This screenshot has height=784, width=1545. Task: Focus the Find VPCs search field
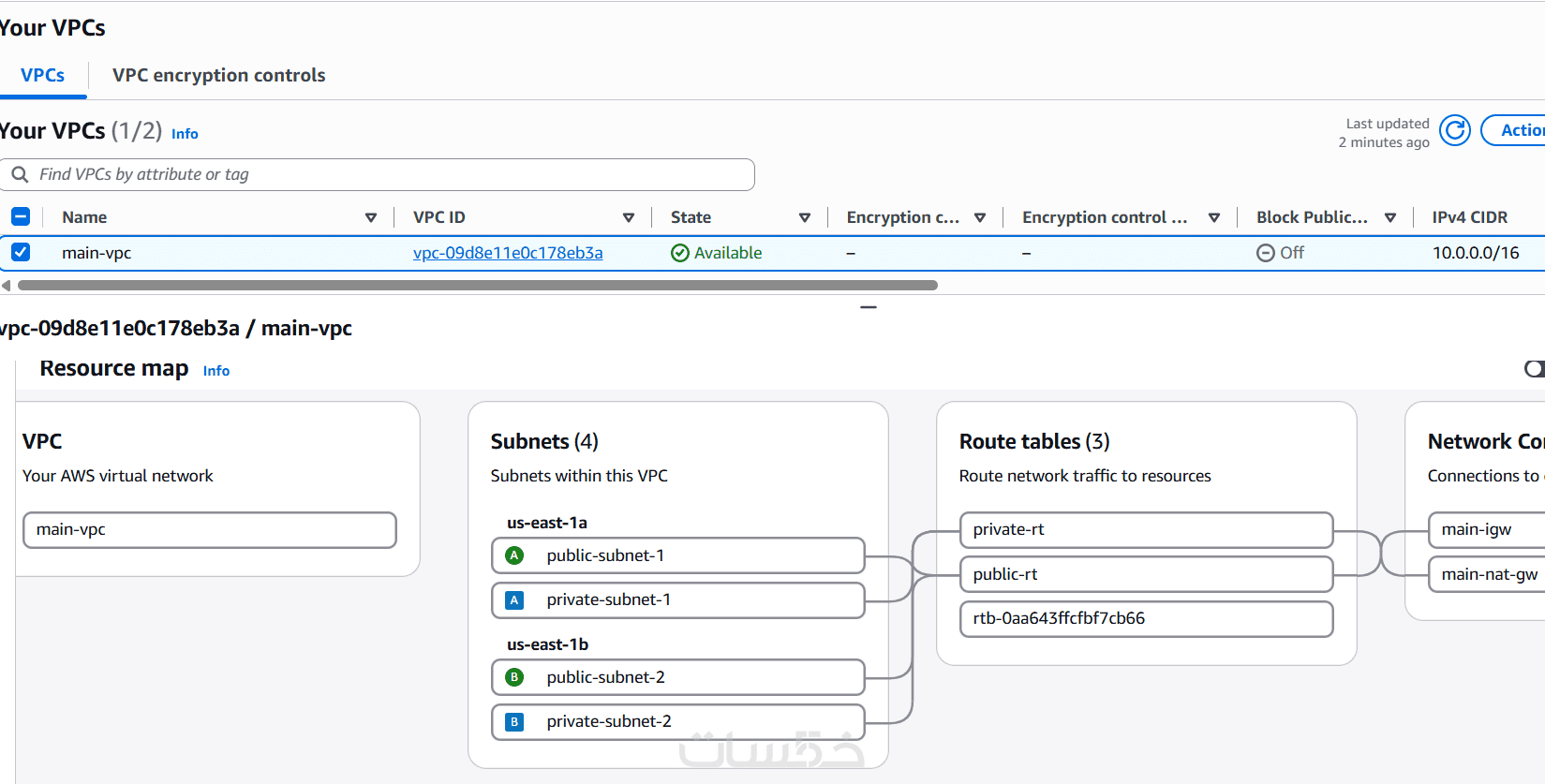[x=378, y=174]
